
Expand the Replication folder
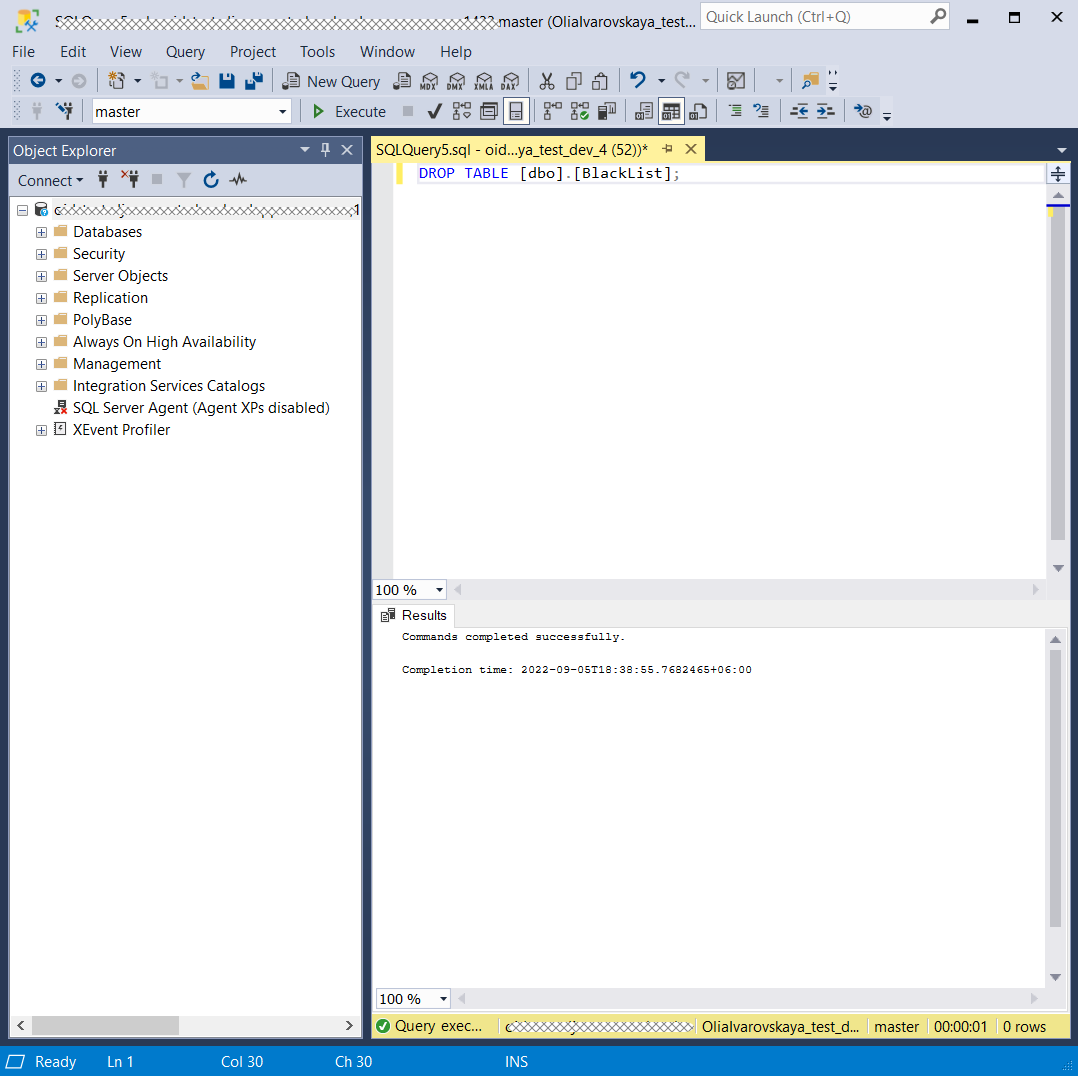41,298
